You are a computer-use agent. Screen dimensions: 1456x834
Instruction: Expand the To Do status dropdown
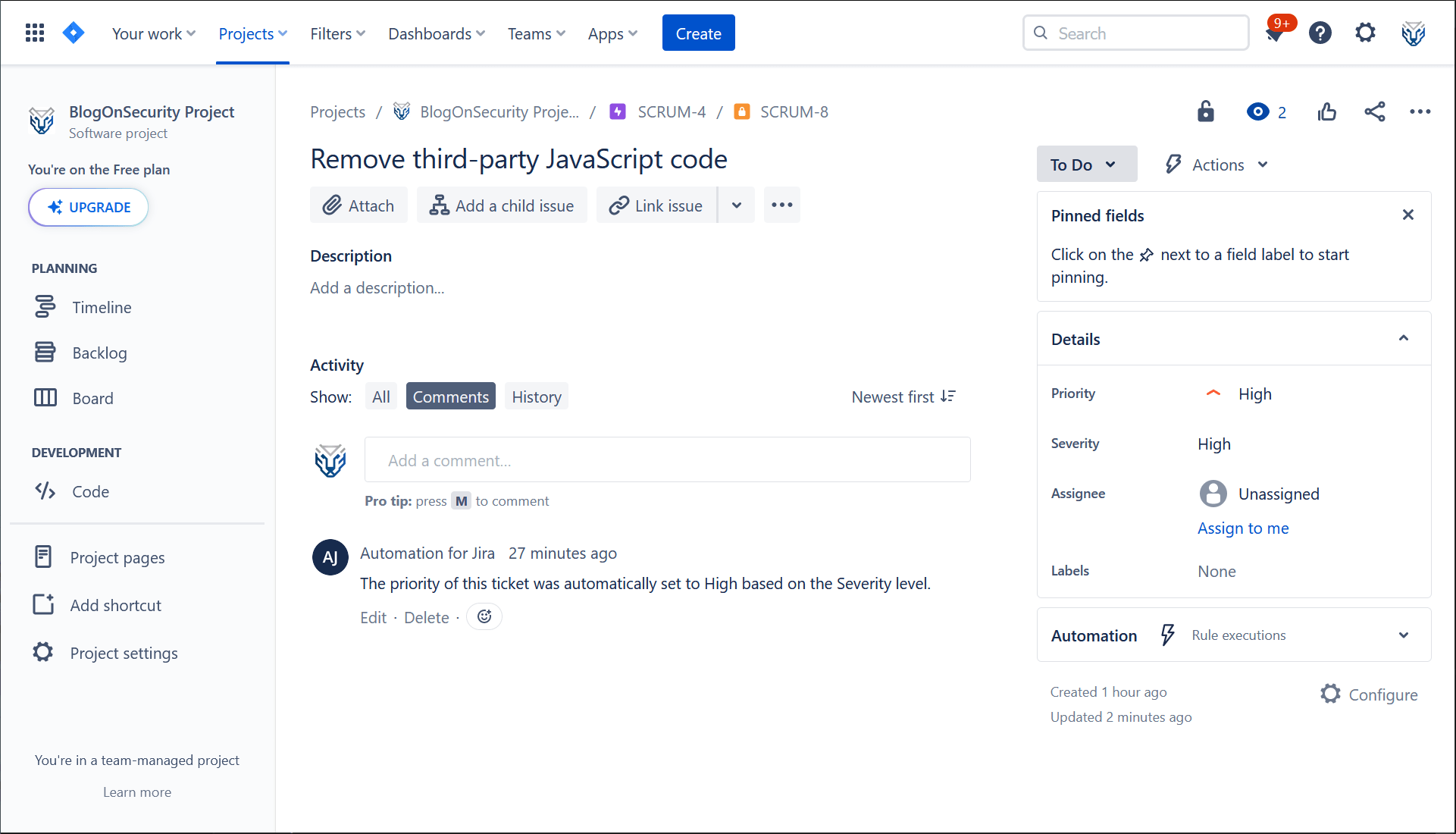(1085, 164)
